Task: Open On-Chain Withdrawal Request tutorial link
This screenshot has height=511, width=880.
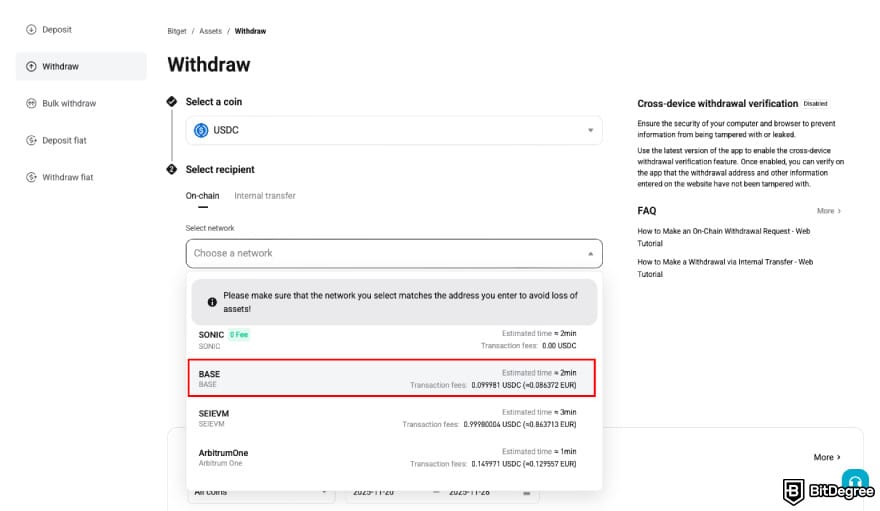Action: tap(723, 237)
